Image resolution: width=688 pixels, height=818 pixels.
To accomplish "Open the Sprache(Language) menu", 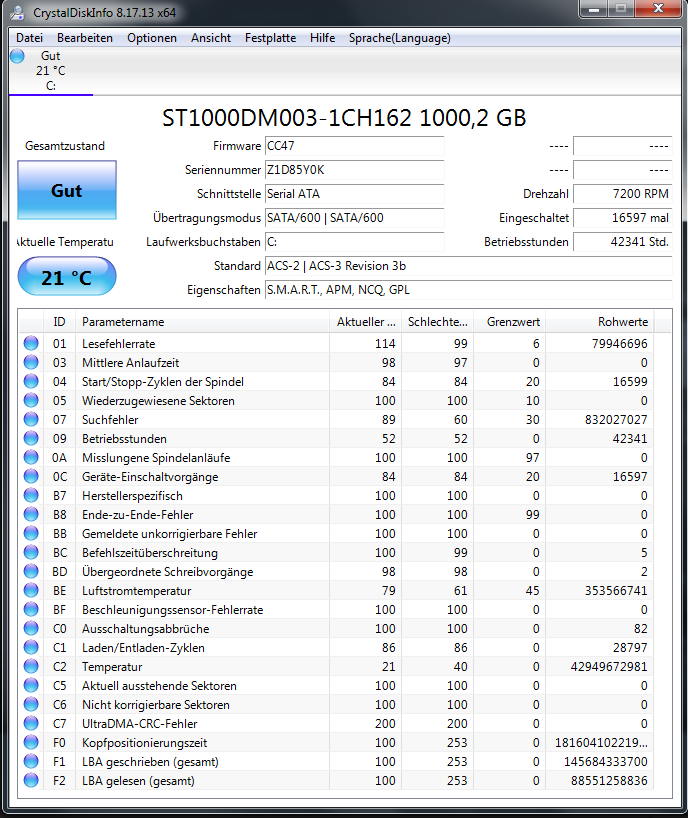I will coord(400,38).
